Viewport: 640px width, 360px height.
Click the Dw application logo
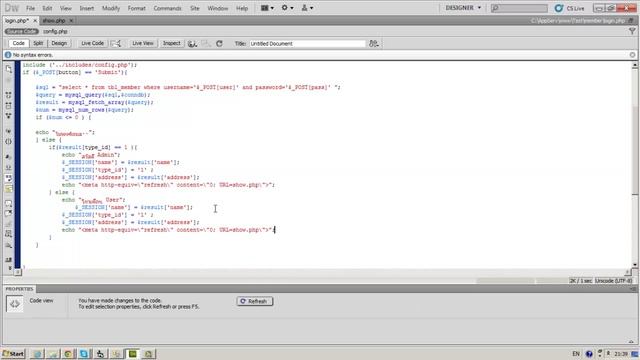click(x=12, y=8)
